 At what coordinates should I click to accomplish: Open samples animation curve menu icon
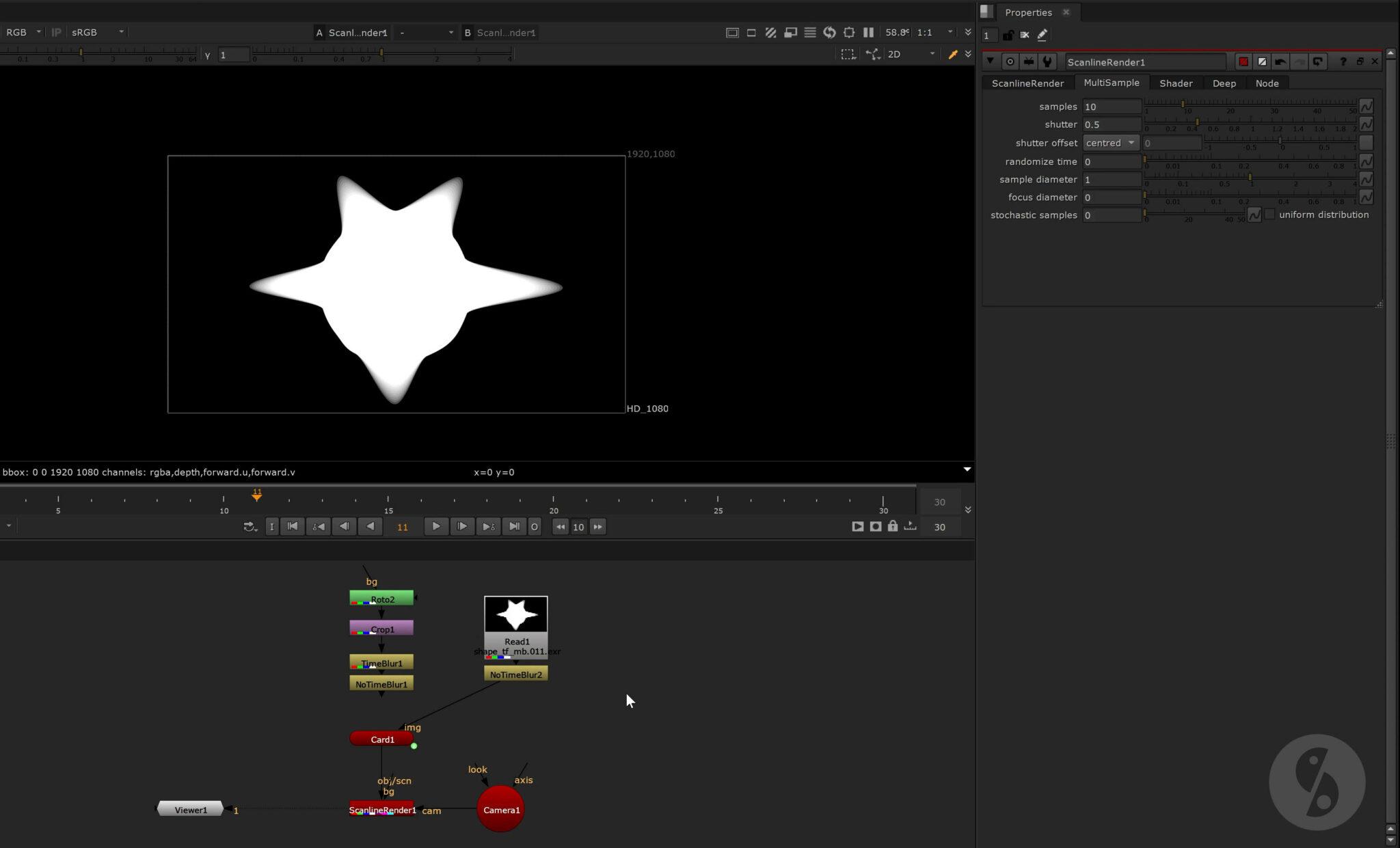click(1366, 107)
